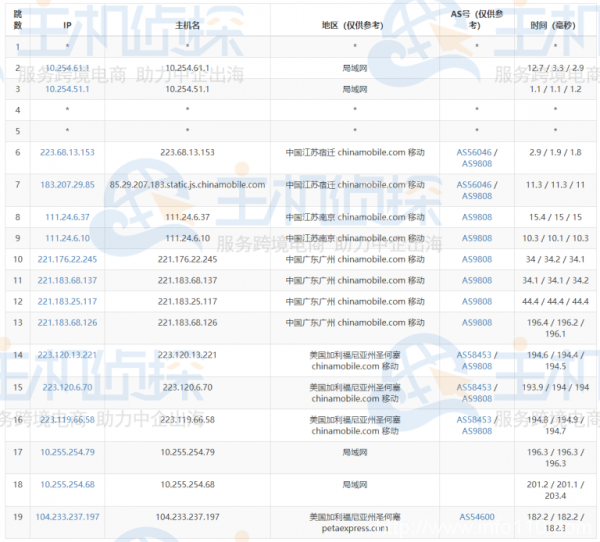Open IP link 221.176.22.245

point(67,259)
